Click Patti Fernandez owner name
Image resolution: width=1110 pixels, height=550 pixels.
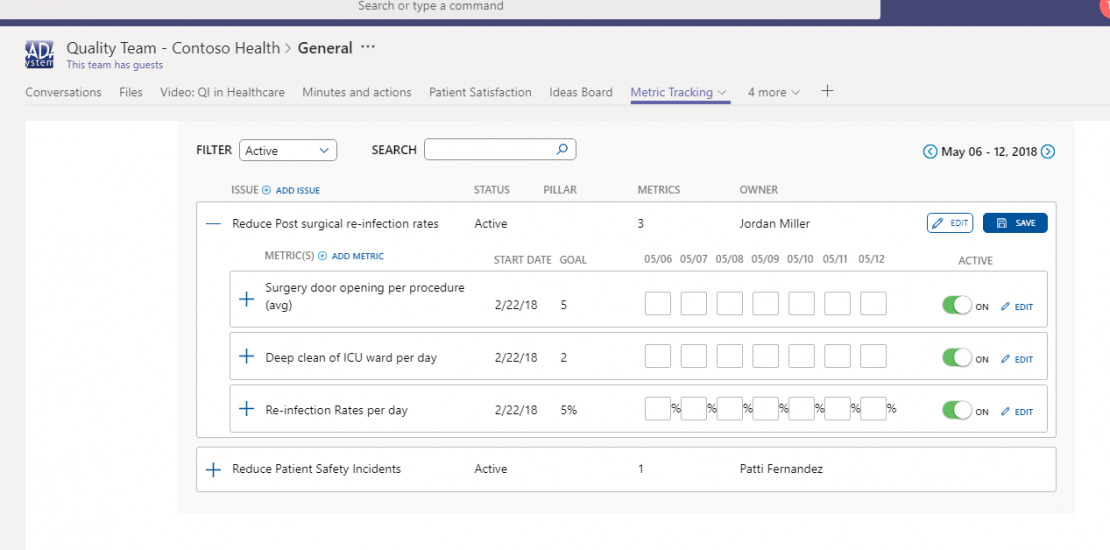point(781,469)
